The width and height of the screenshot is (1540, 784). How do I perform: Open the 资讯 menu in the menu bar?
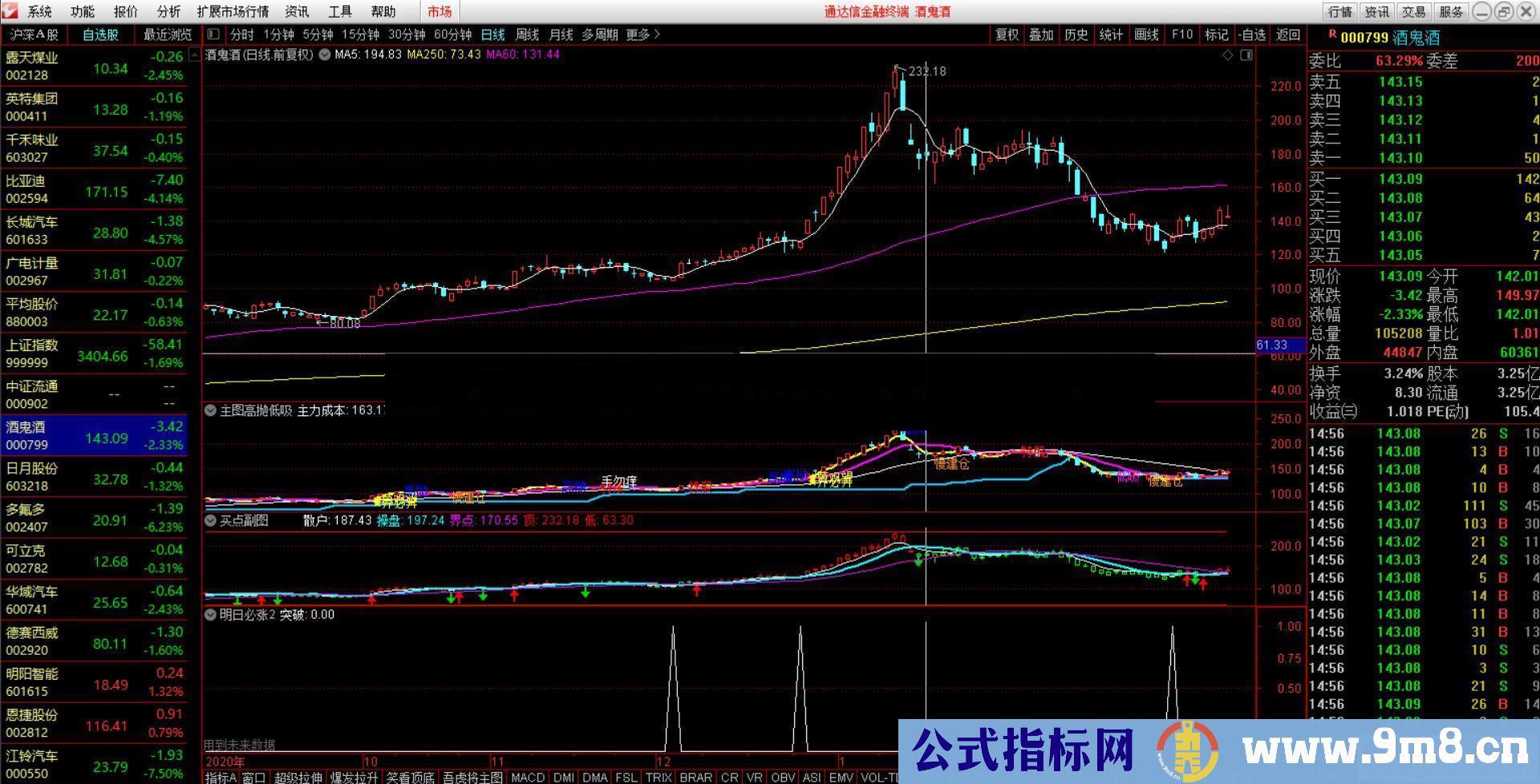point(297,11)
